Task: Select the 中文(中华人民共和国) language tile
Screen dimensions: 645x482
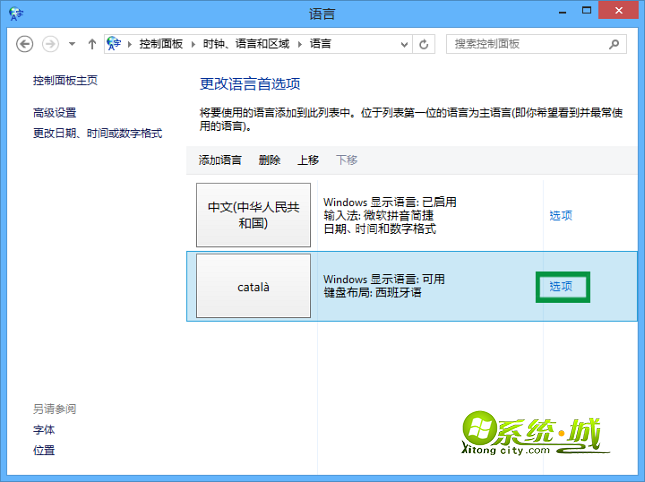Action: point(253,215)
